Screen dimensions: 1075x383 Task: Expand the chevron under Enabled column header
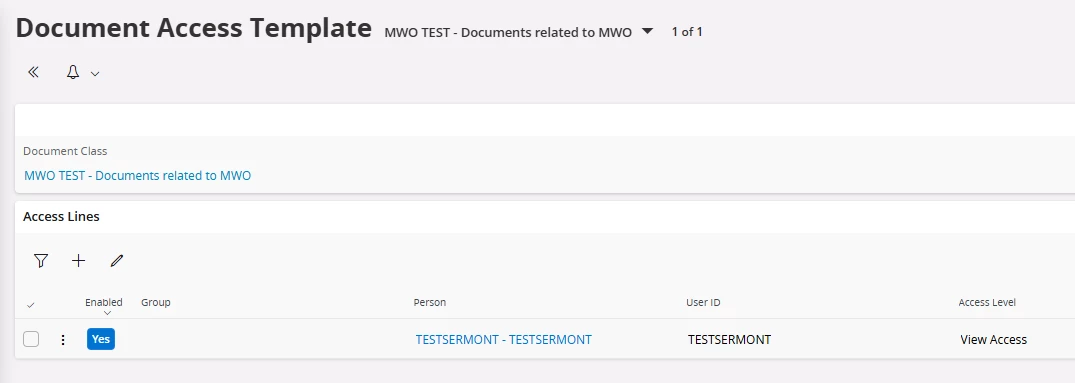coord(108,313)
